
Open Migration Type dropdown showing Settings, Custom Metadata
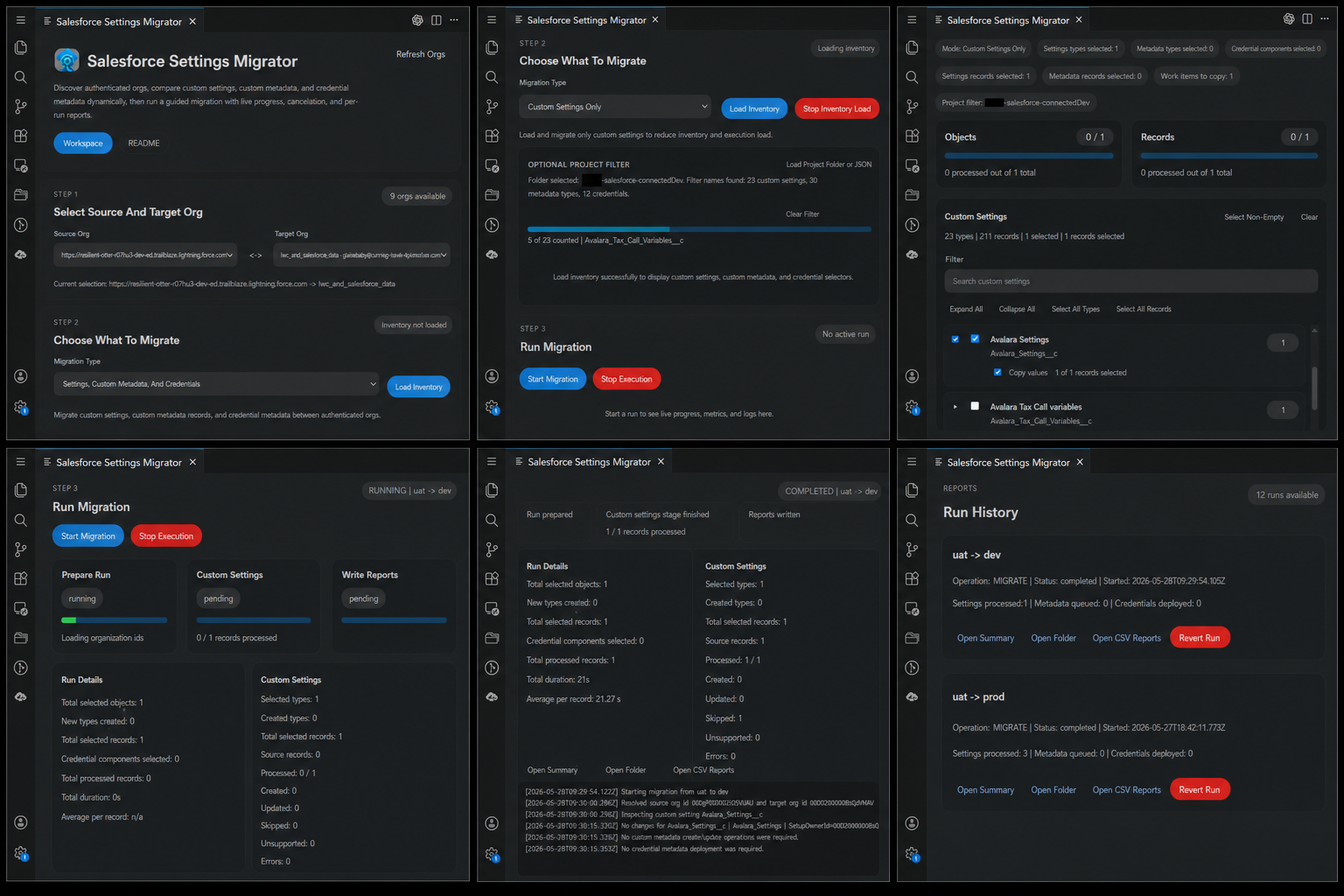pyautogui.click(x=216, y=383)
